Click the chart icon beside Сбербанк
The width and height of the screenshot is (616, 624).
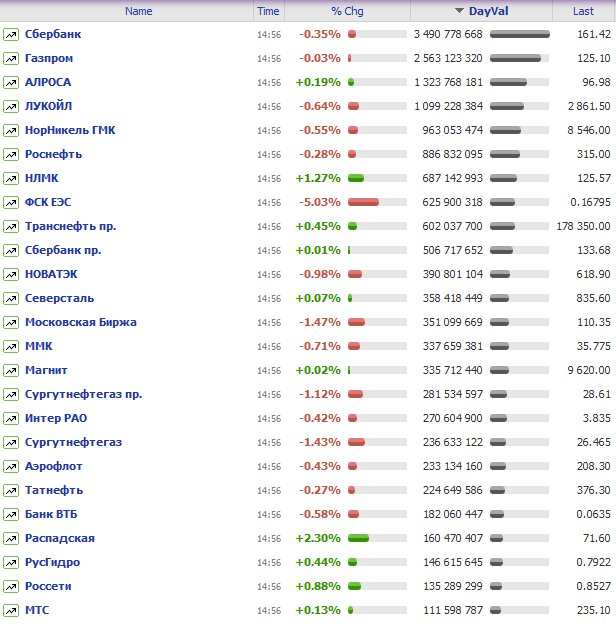[11, 34]
